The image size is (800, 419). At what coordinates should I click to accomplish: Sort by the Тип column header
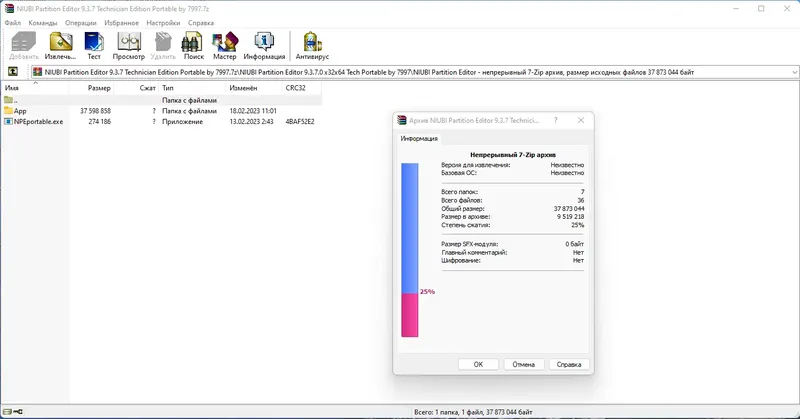(192, 88)
